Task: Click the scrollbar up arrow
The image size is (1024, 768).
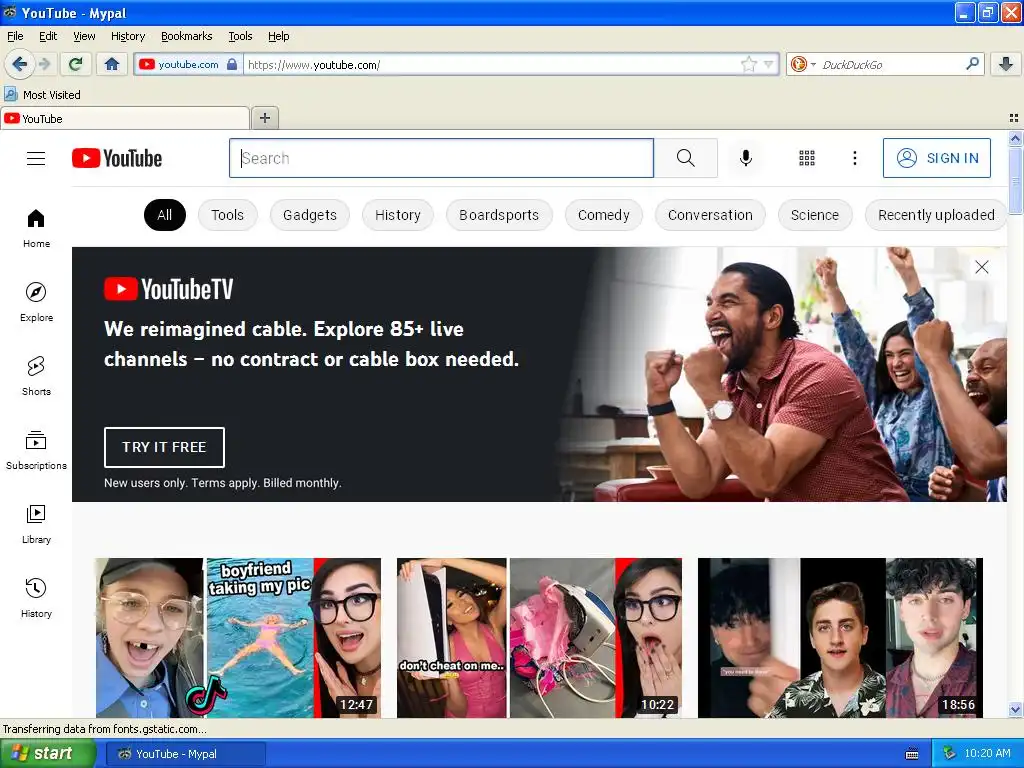Action: [1015, 138]
